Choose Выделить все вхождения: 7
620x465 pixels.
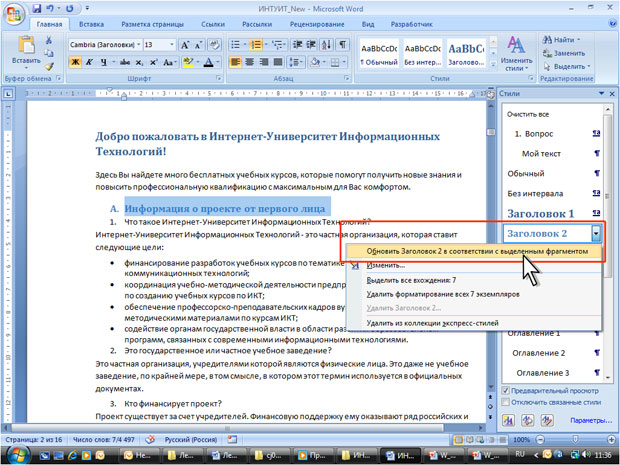[411, 280]
